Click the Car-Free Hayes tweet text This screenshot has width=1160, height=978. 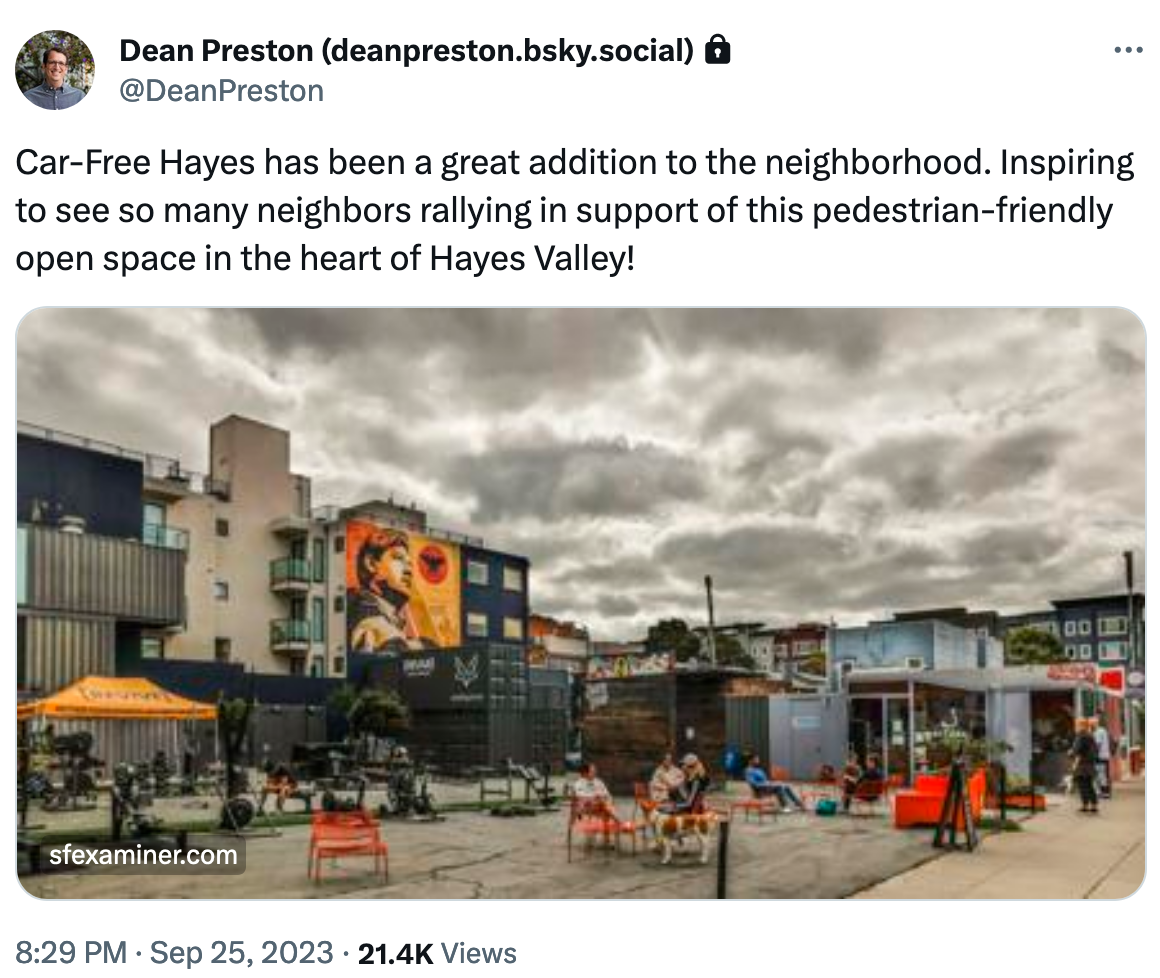tap(575, 210)
